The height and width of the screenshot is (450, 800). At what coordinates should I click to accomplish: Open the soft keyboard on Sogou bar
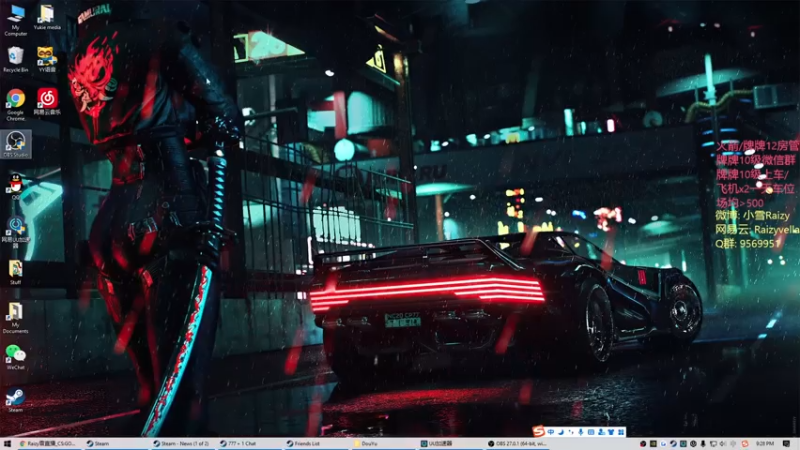pyautogui.click(x=591, y=432)
